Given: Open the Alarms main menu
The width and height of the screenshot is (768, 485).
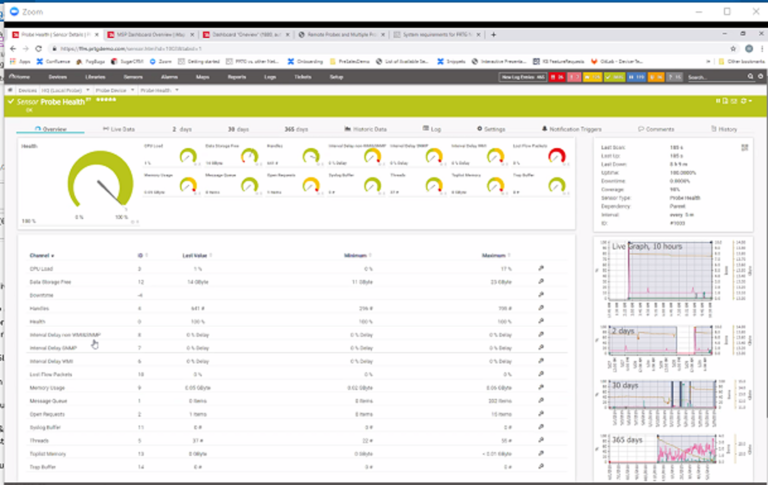Looking at the screenshot, I should click(169, 77).
